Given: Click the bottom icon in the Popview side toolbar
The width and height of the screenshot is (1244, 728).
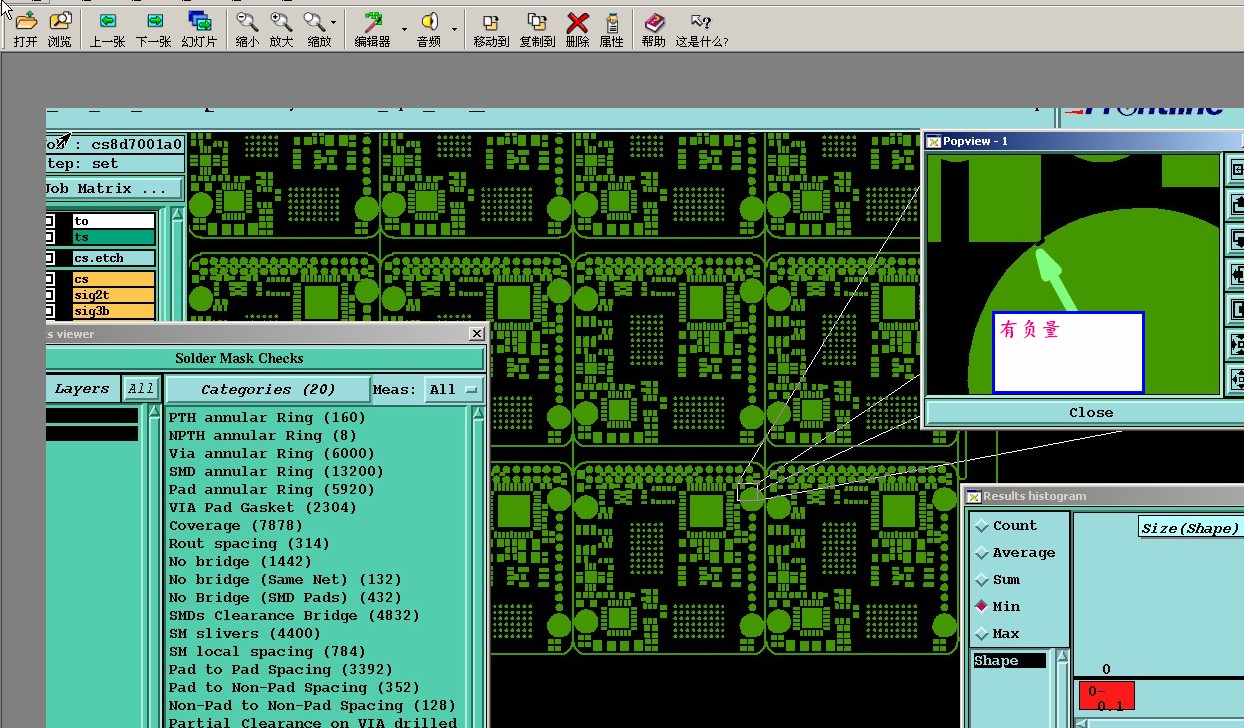Looking at the screenshot, I should (x=1236, y=379).
